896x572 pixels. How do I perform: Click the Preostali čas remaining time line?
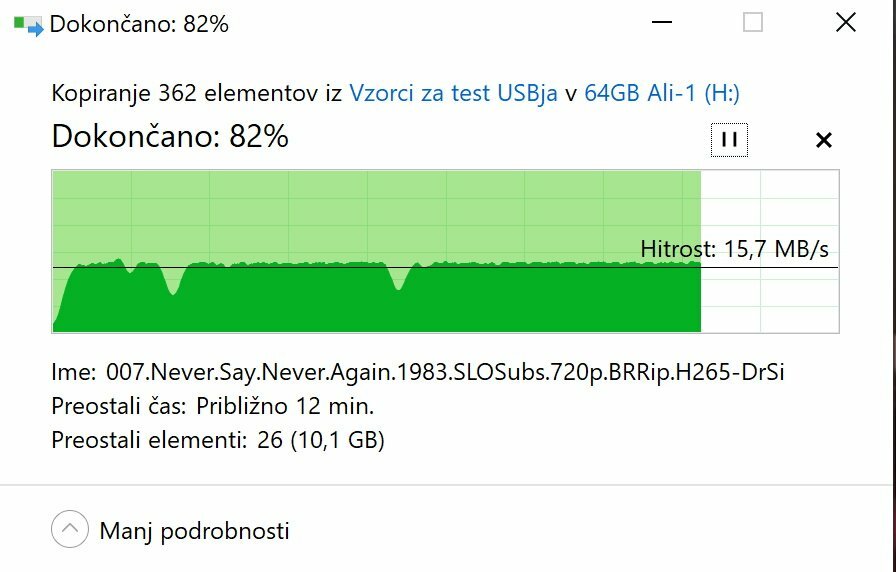[213, 406]
